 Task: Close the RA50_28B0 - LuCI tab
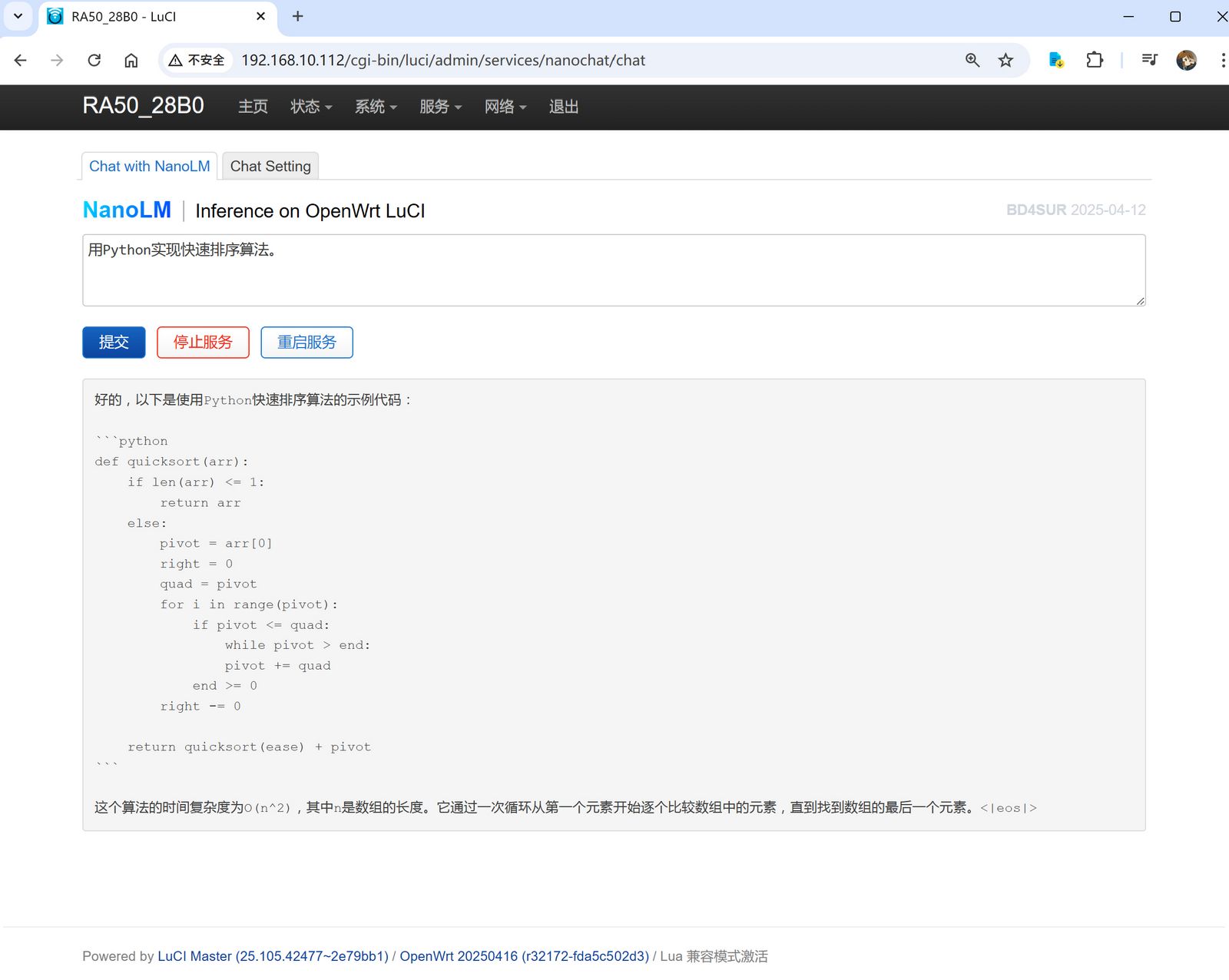260,16
